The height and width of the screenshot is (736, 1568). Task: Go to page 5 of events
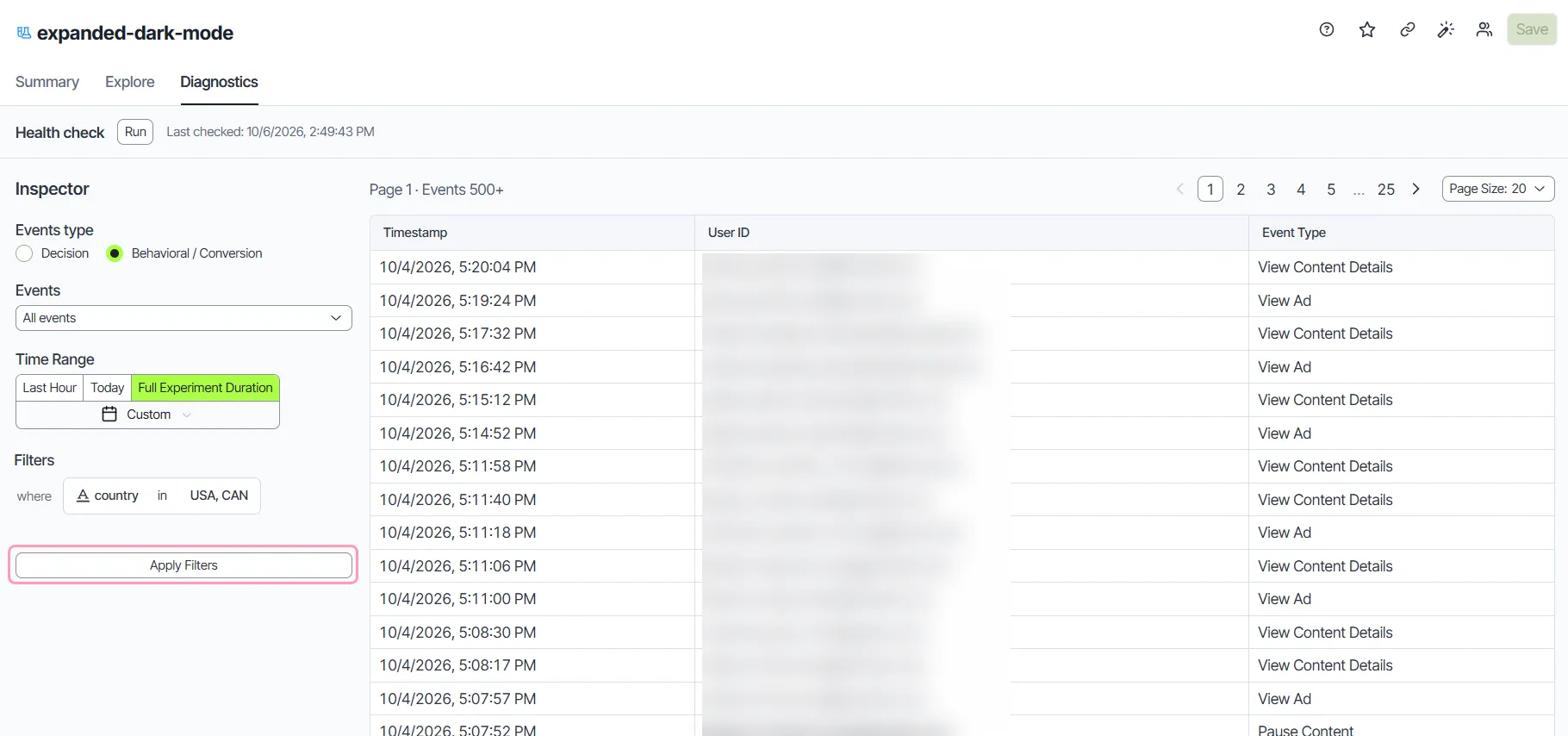tap(1331, 189)
